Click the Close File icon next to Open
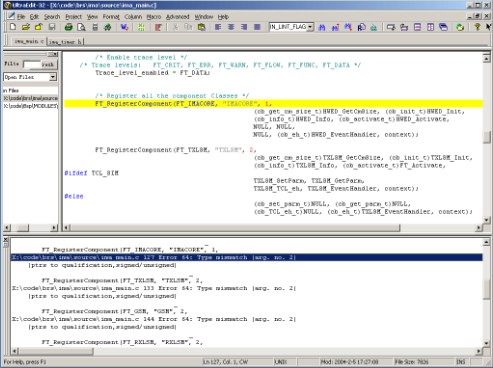493x368 pixels. [38, 27]
